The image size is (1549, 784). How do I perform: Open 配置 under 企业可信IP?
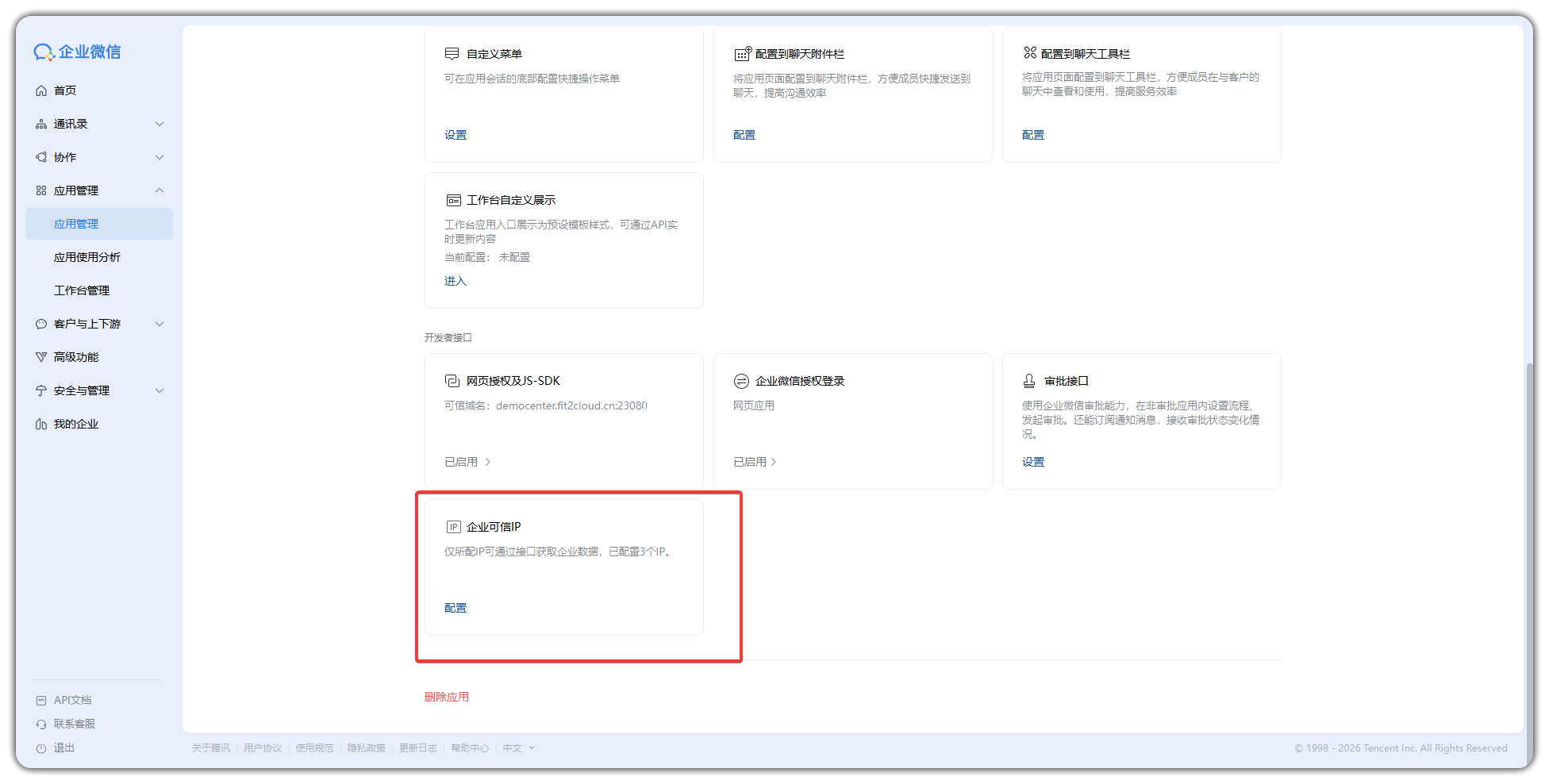coord(455,607)
